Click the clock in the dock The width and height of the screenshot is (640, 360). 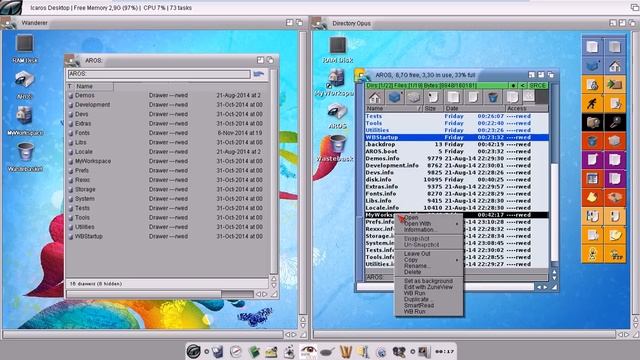(x=444, y=351)
